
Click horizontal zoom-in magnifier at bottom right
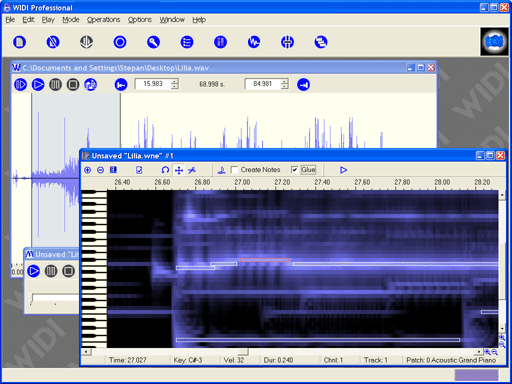(x=487, y=352)
